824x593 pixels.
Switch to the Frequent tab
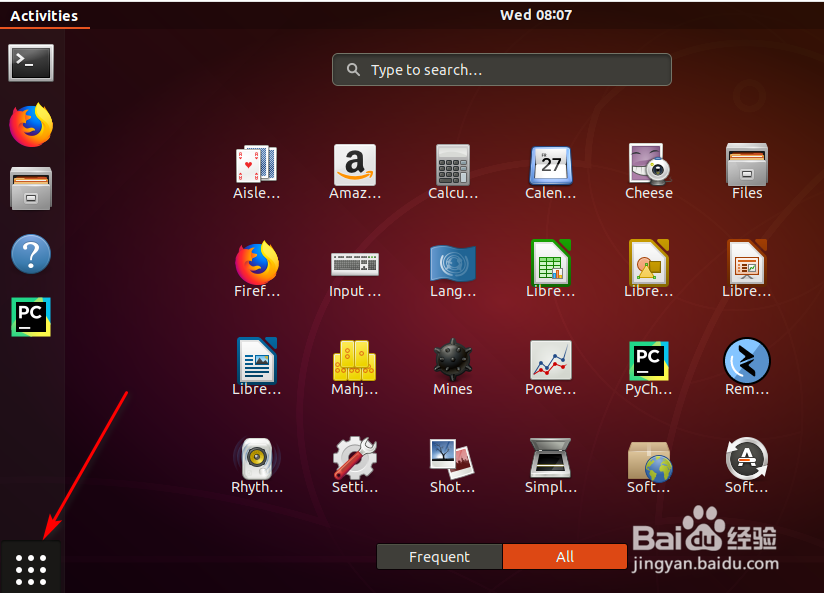(x=439, y=556)
